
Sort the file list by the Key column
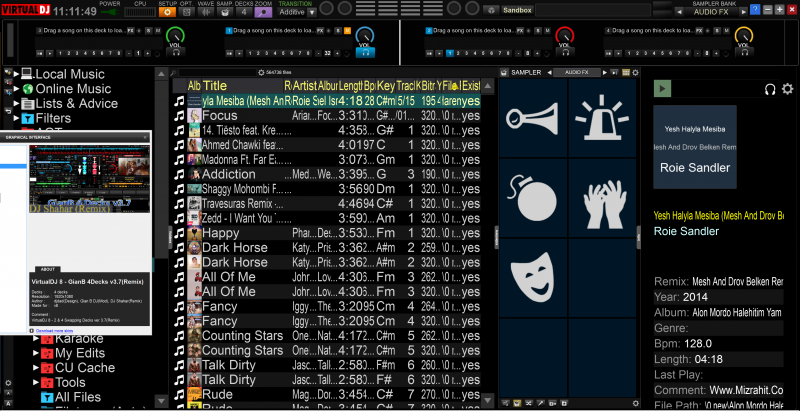pos(386,86)
